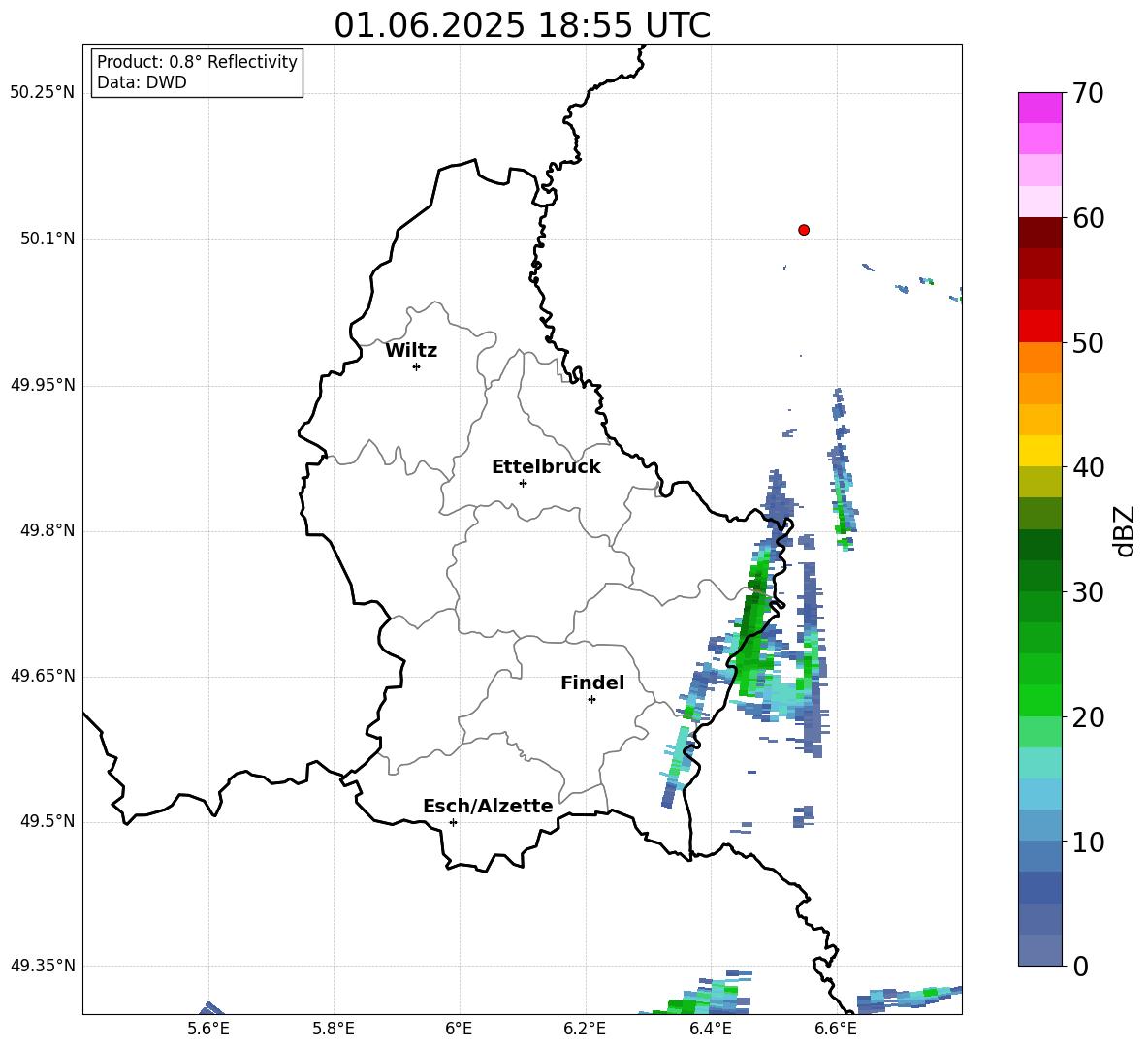Click the 0 label on colorbar
Viewport: 1148px width, 1048px height.
1079,967
